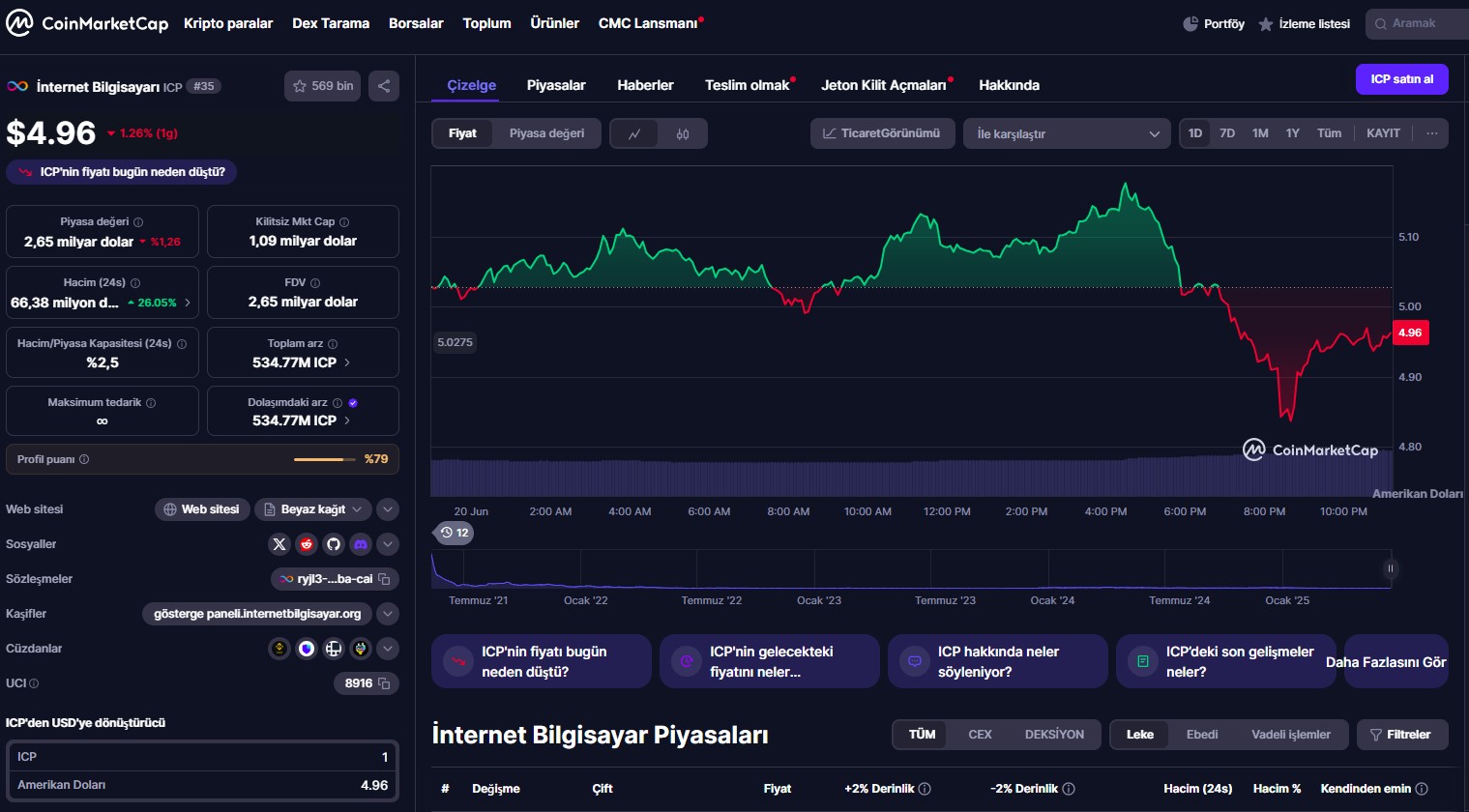1469x812 pixels.
Task: Click the Profil puanı progress bar
Action: tap(325, 459)
